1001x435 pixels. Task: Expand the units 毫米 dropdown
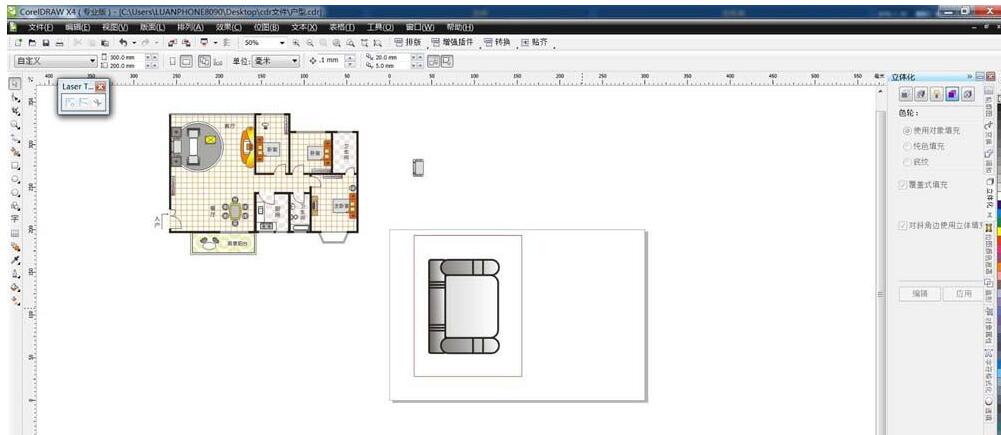pyautogui.click(x=295, y=61)
